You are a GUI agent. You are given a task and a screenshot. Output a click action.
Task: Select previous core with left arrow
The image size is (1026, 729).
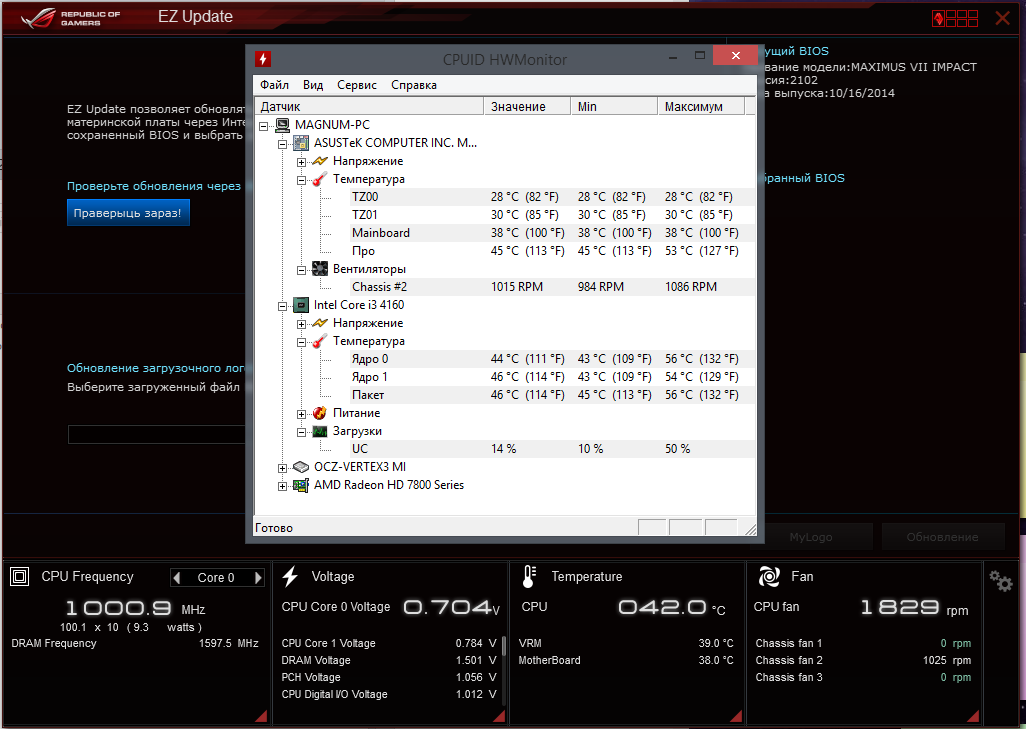coord(177,577)
